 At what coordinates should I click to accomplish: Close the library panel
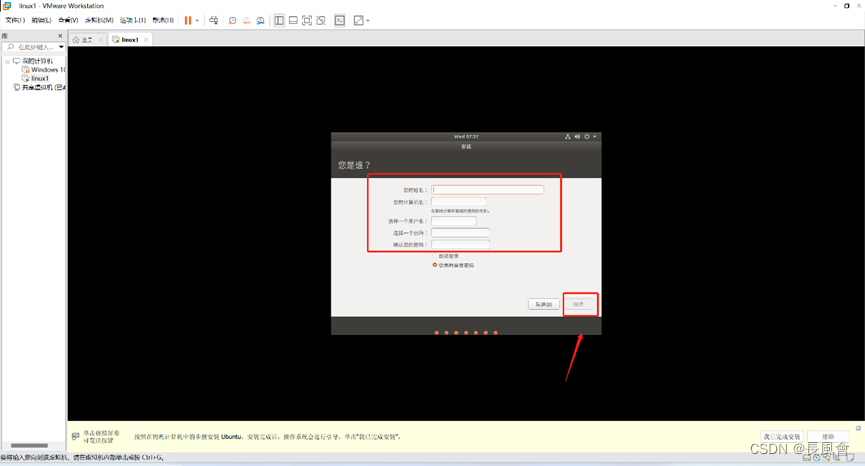[60, 36]
